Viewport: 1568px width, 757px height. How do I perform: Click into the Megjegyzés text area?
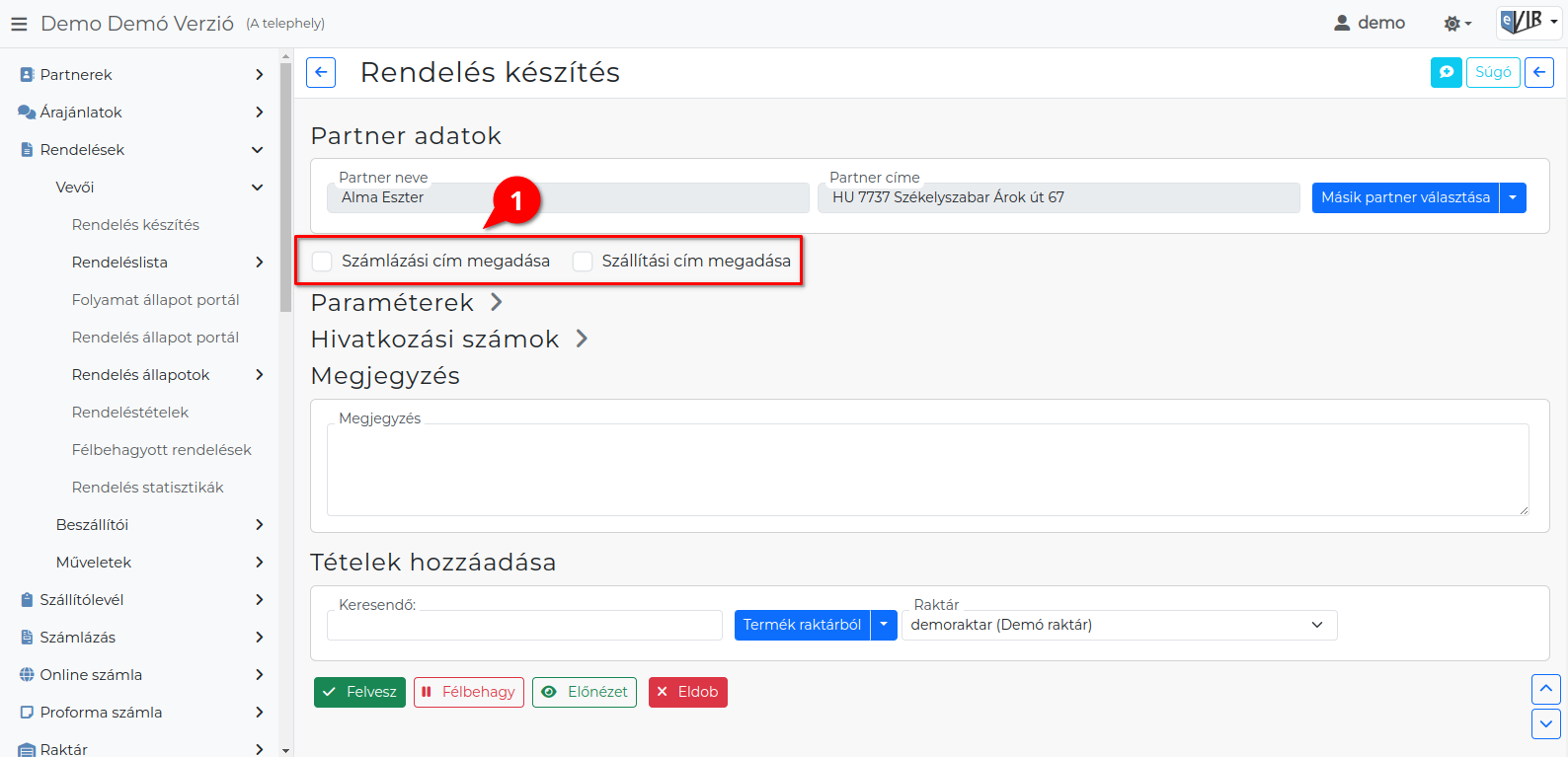click(927, 470)
